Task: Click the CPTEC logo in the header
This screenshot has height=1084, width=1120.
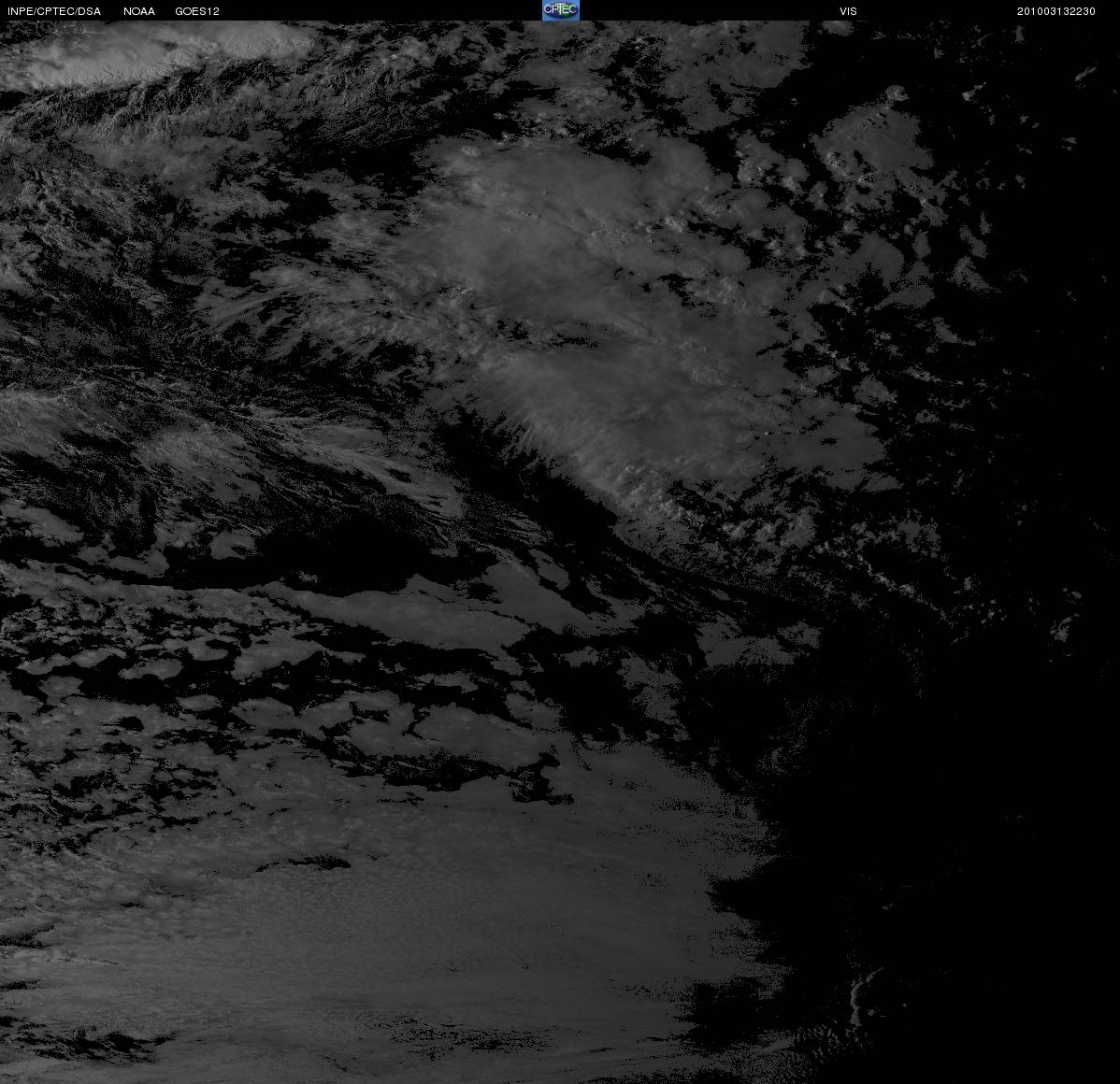Action: 560,10
